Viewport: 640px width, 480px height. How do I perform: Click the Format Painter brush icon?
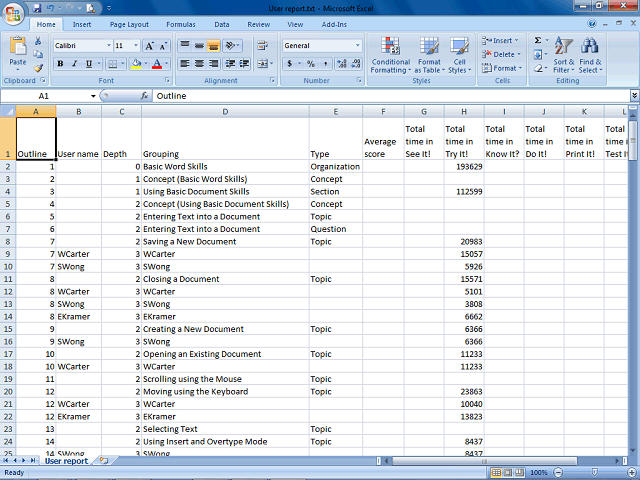[38, 68]
